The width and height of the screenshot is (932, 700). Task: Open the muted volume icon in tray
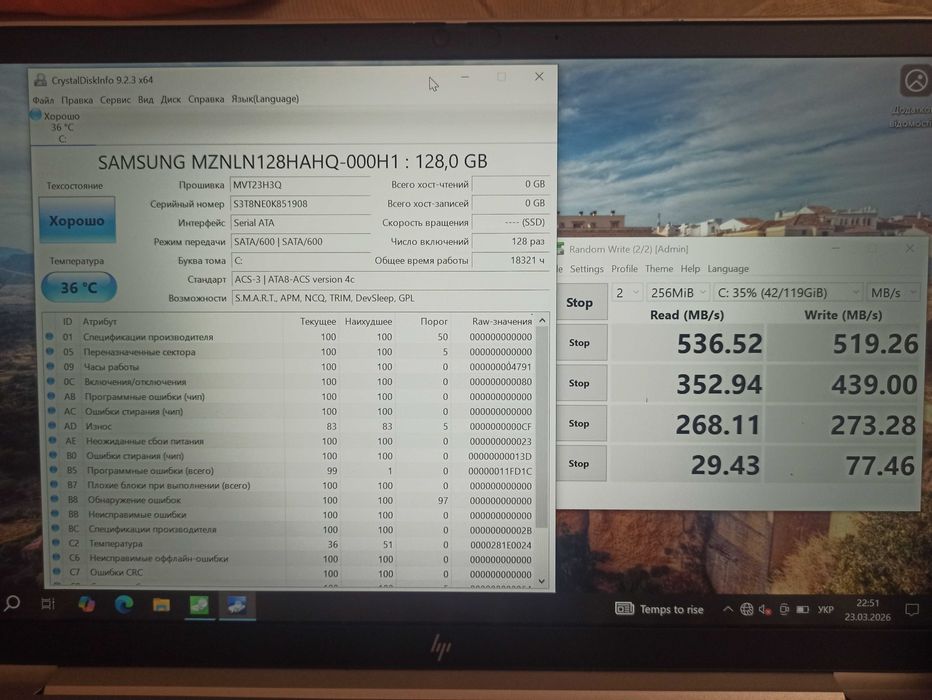(x=766, y=609)
